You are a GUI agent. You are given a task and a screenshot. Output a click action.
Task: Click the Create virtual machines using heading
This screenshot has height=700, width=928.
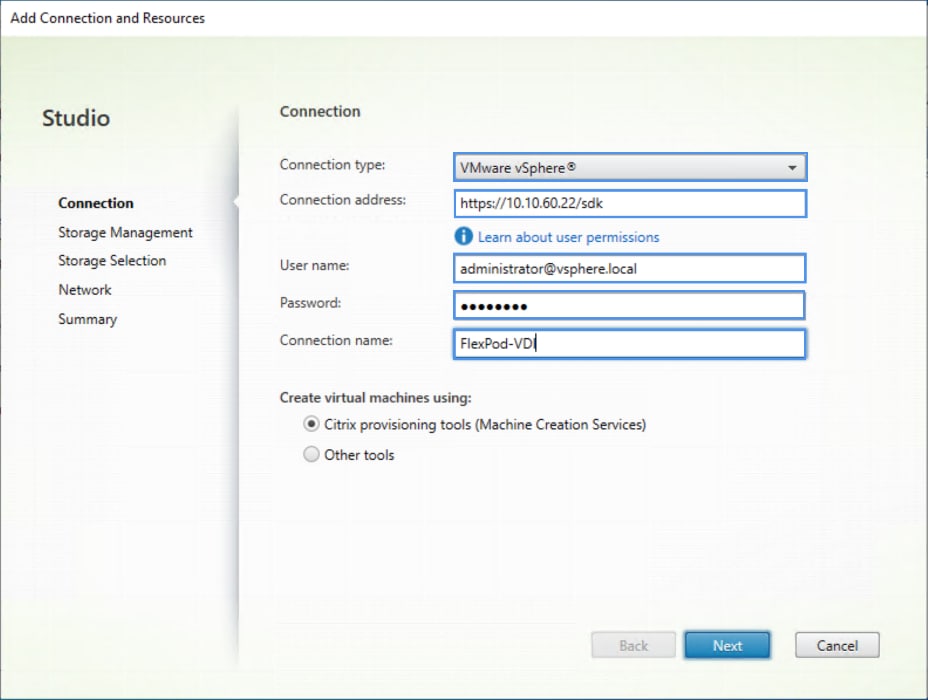tap(375, 398)
